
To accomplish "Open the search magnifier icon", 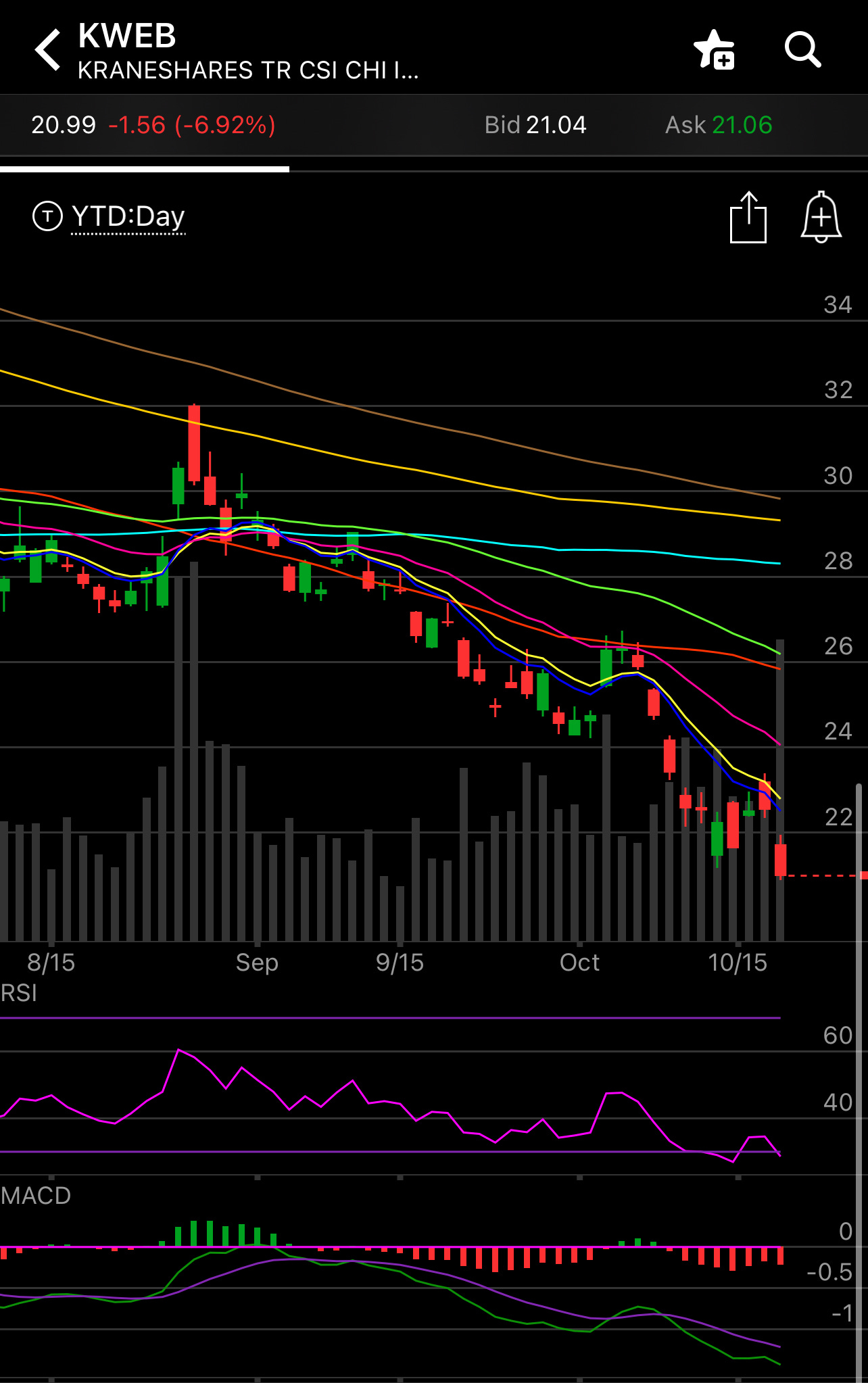I will 802,49.
